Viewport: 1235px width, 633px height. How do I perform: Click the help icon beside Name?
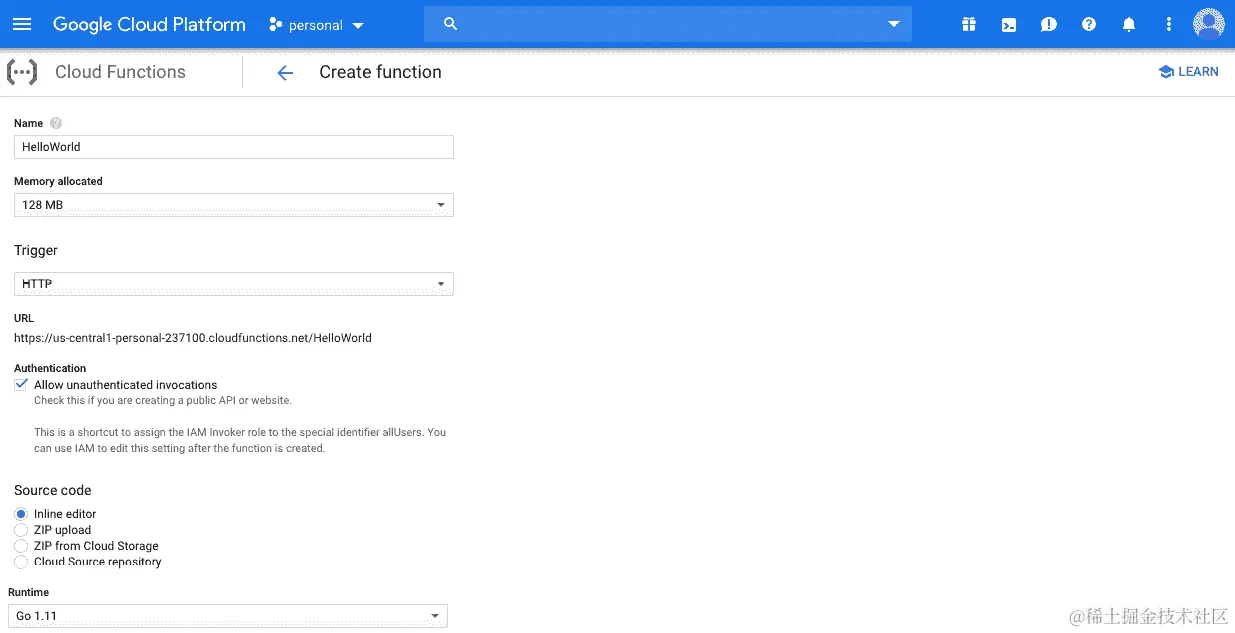coord(56,123)
